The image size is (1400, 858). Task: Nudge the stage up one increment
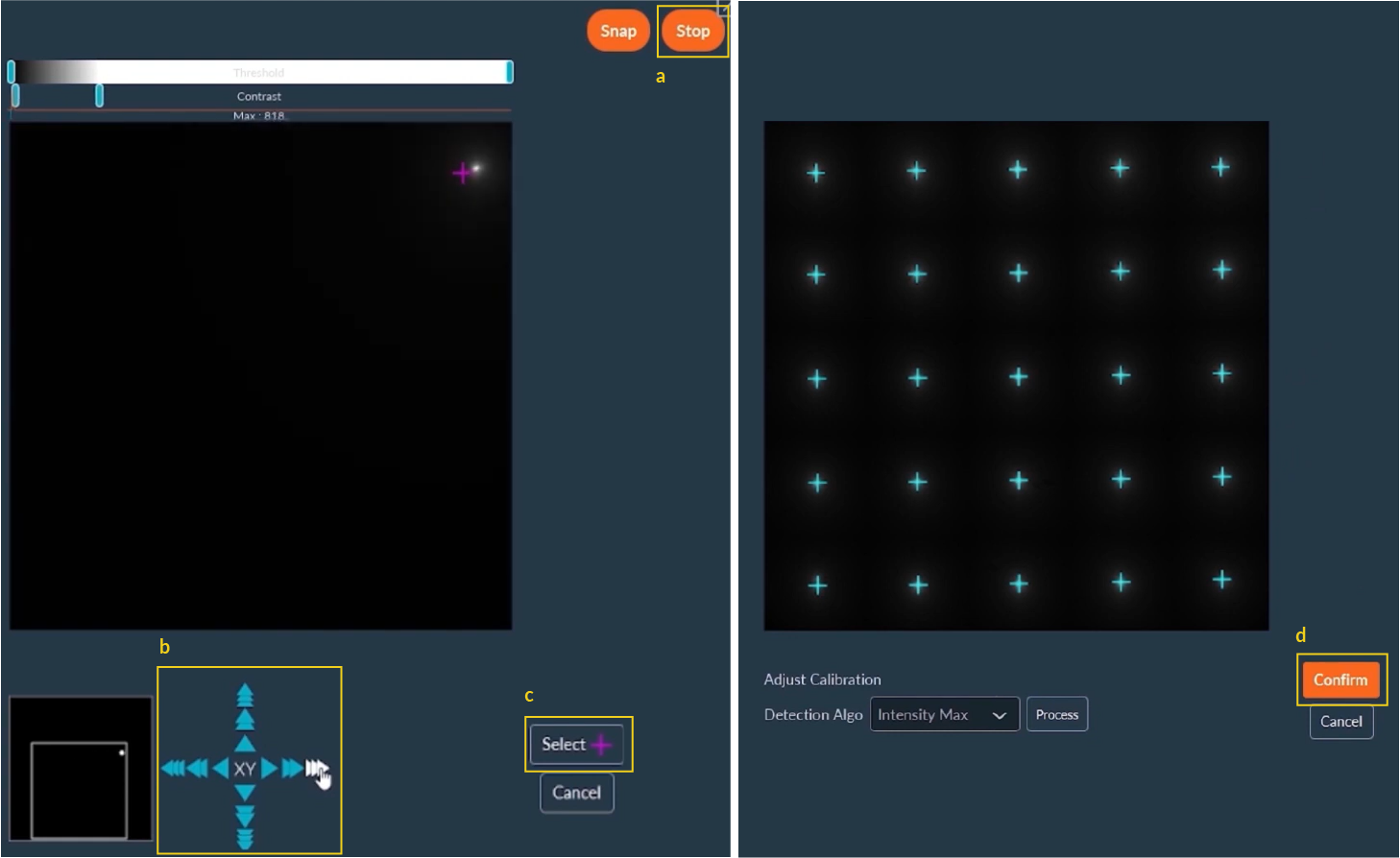tap(246, 744)
